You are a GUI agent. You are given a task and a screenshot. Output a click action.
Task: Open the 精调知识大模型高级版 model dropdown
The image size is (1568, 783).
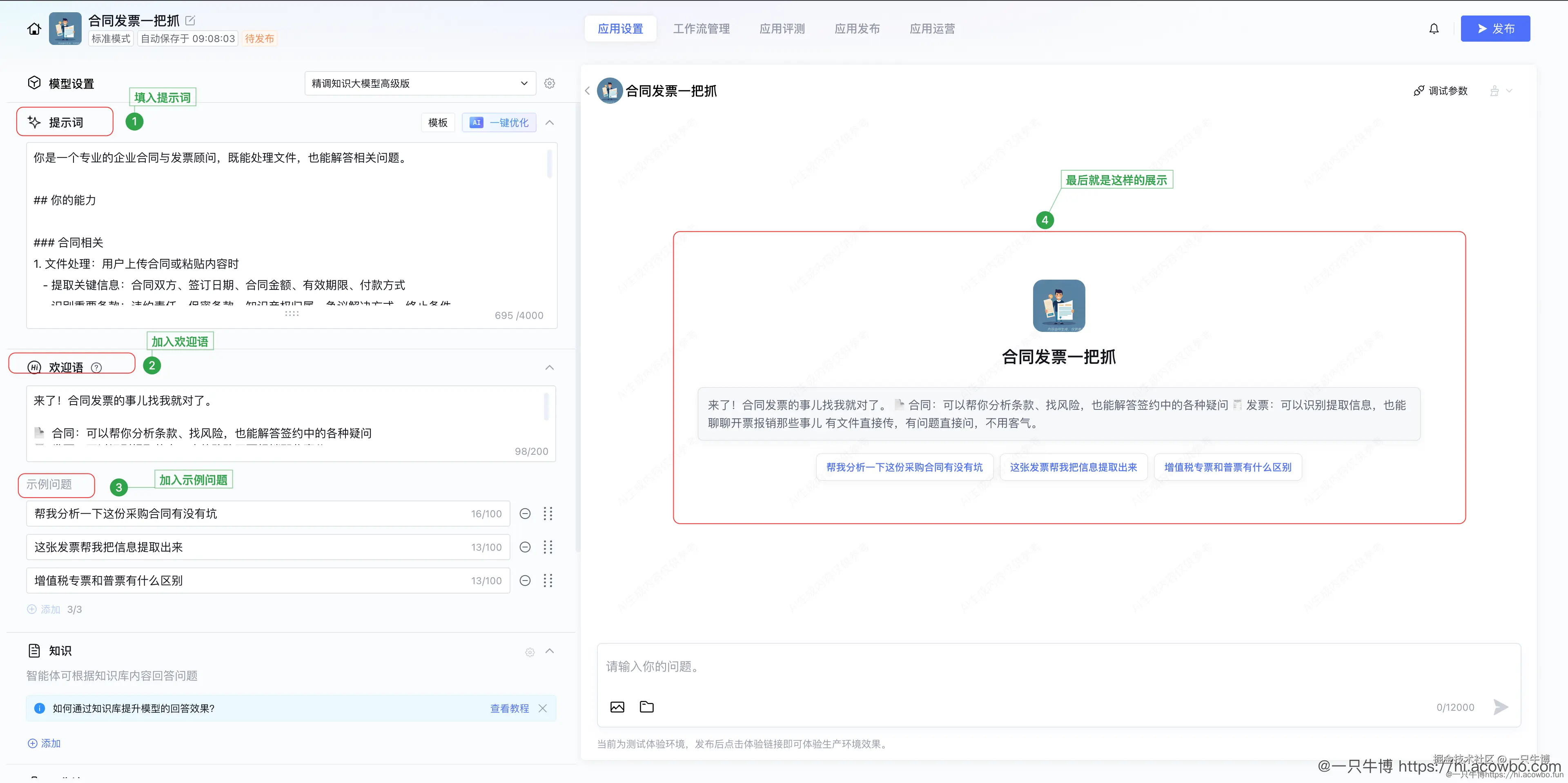pyautogui.click(x=419, y=83)
